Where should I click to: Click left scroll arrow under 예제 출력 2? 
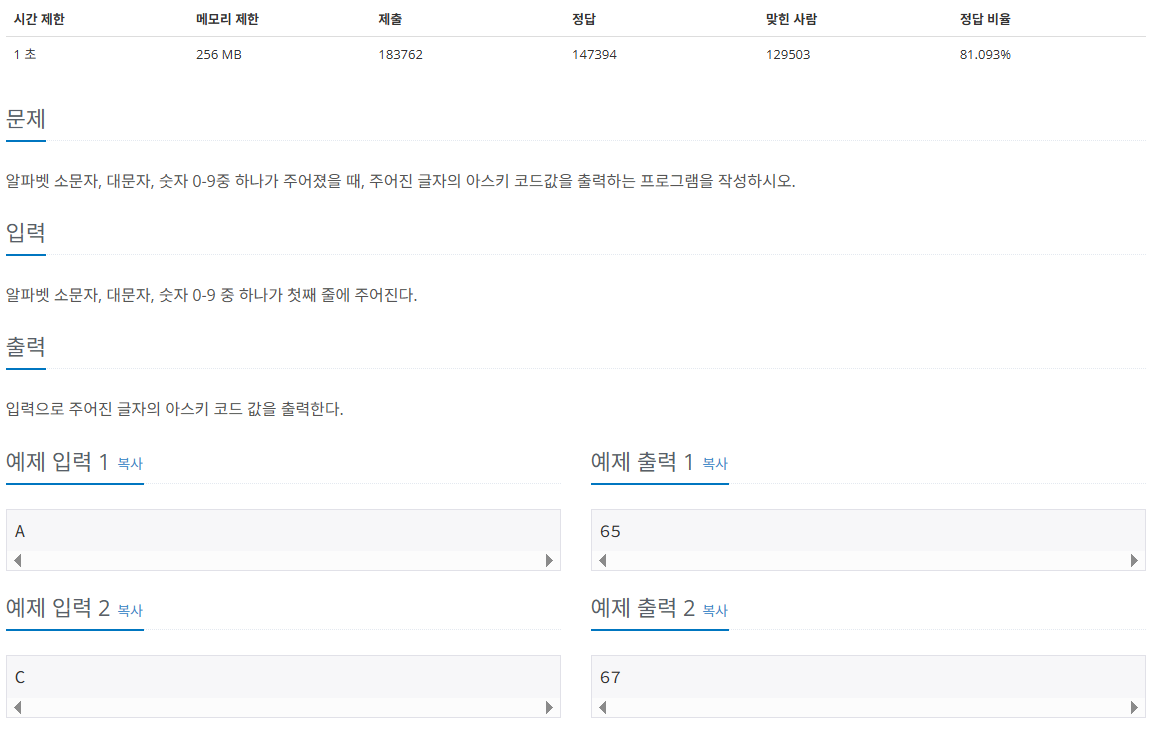(x=601, y=705)
